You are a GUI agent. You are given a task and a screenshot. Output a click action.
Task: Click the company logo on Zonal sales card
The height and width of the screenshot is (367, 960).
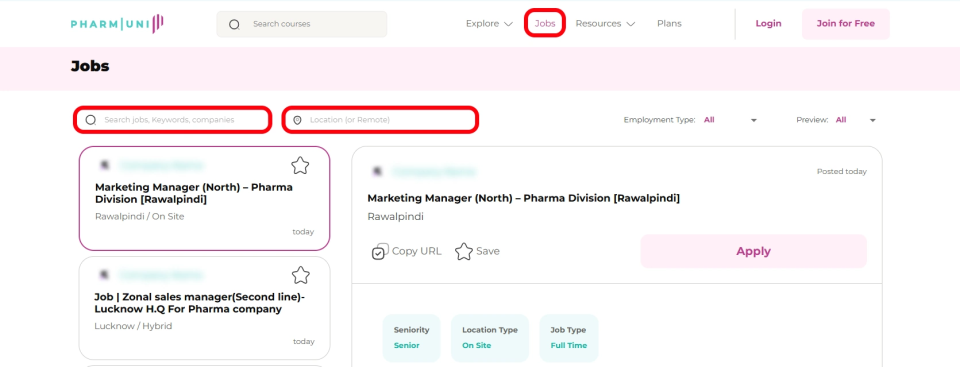coord(105,274)
